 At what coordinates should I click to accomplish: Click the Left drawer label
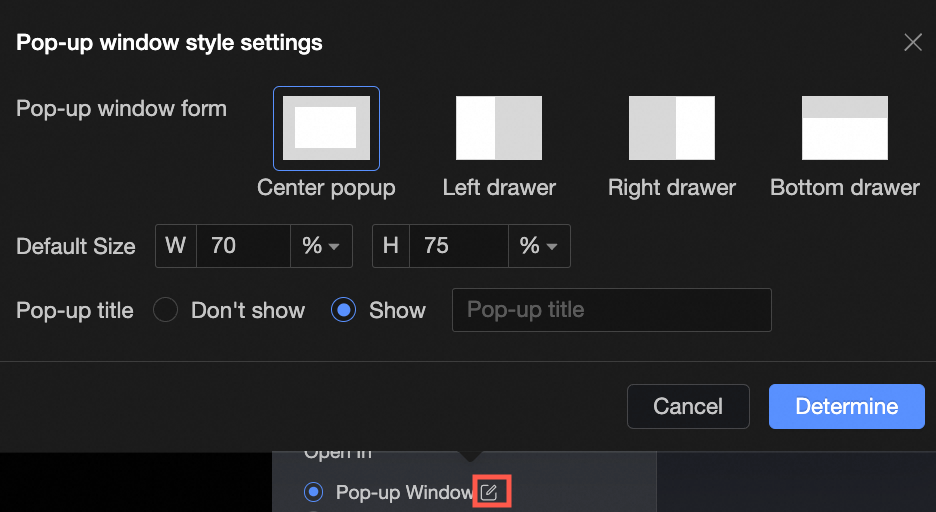(x=499, y=188)
